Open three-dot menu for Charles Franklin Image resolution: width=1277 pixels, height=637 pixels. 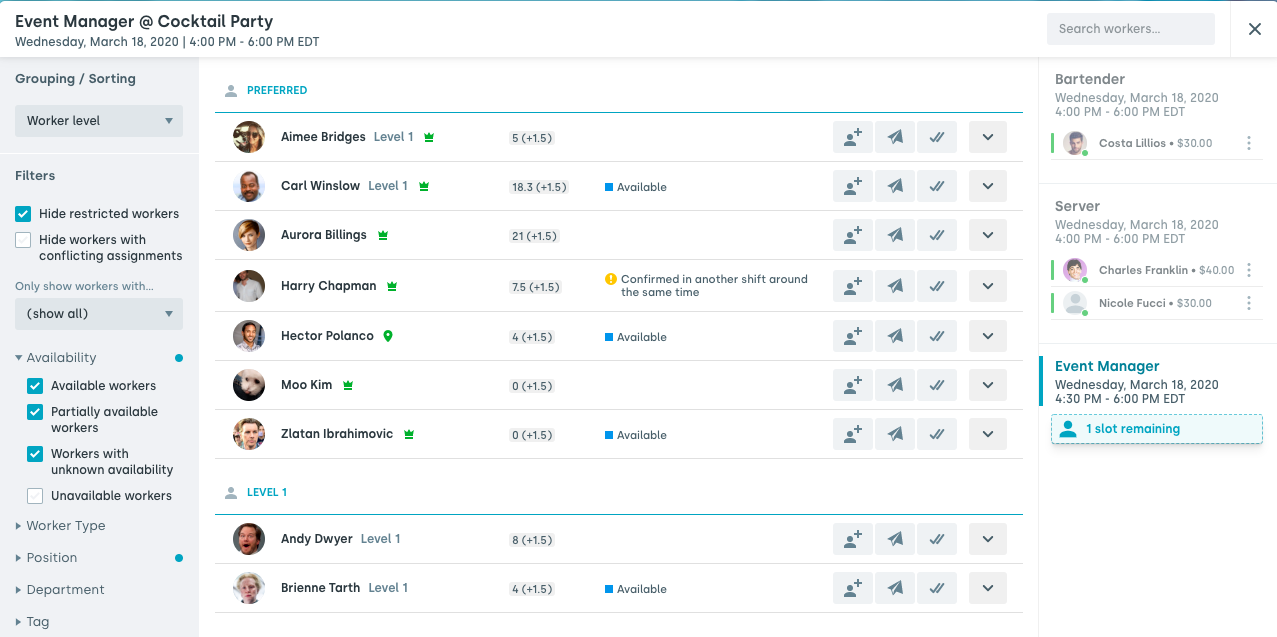click(x=1249, y=270)
